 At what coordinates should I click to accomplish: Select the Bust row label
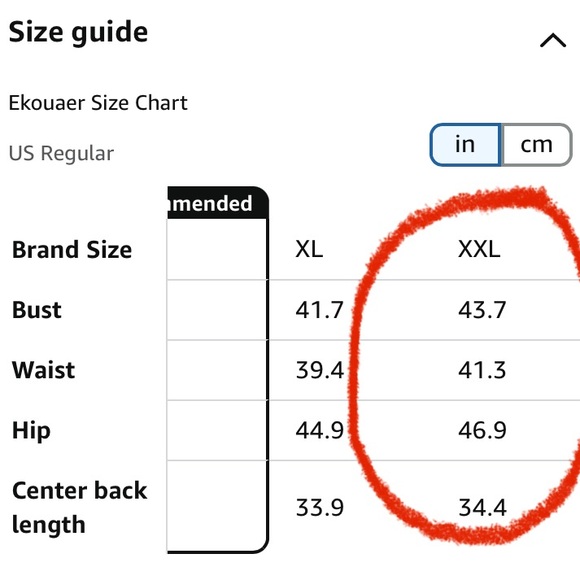tap(37, 310)
